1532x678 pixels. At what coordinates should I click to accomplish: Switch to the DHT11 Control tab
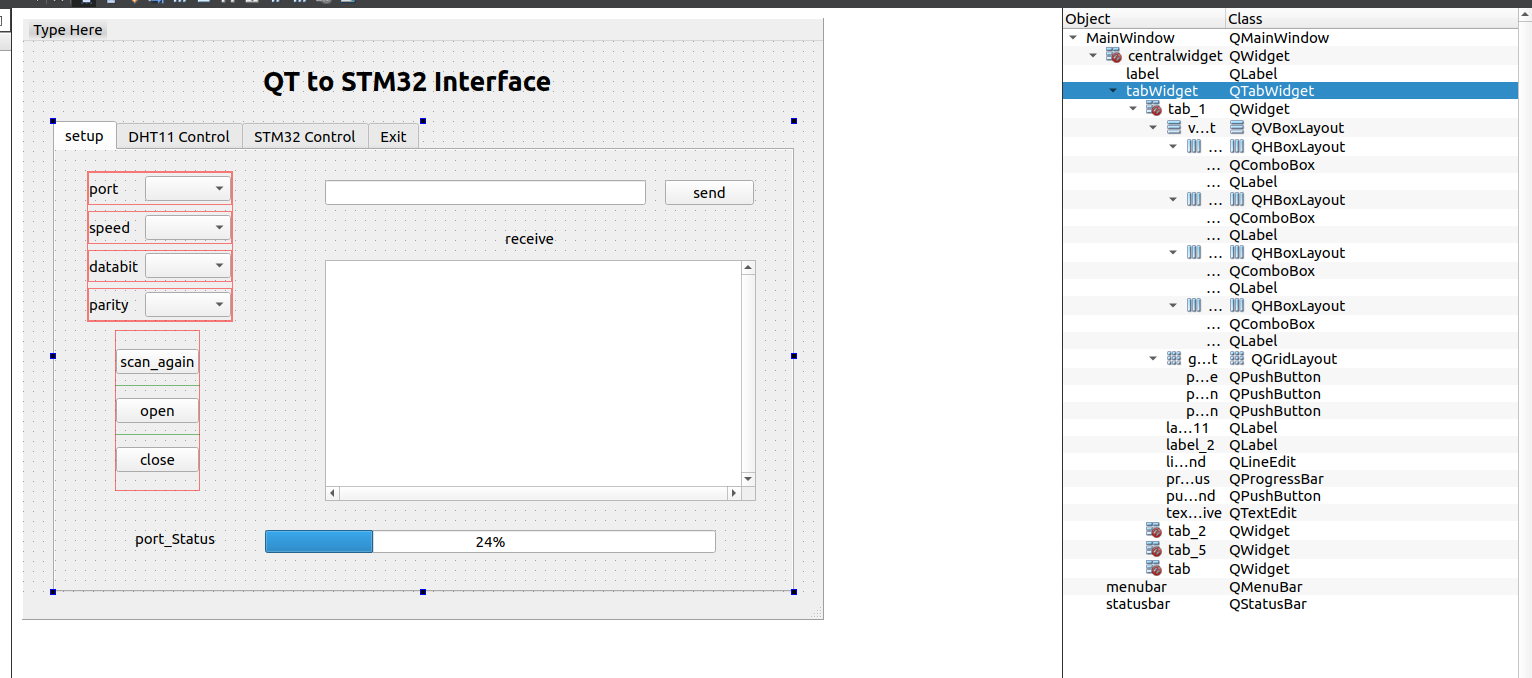tap(179, 136)
